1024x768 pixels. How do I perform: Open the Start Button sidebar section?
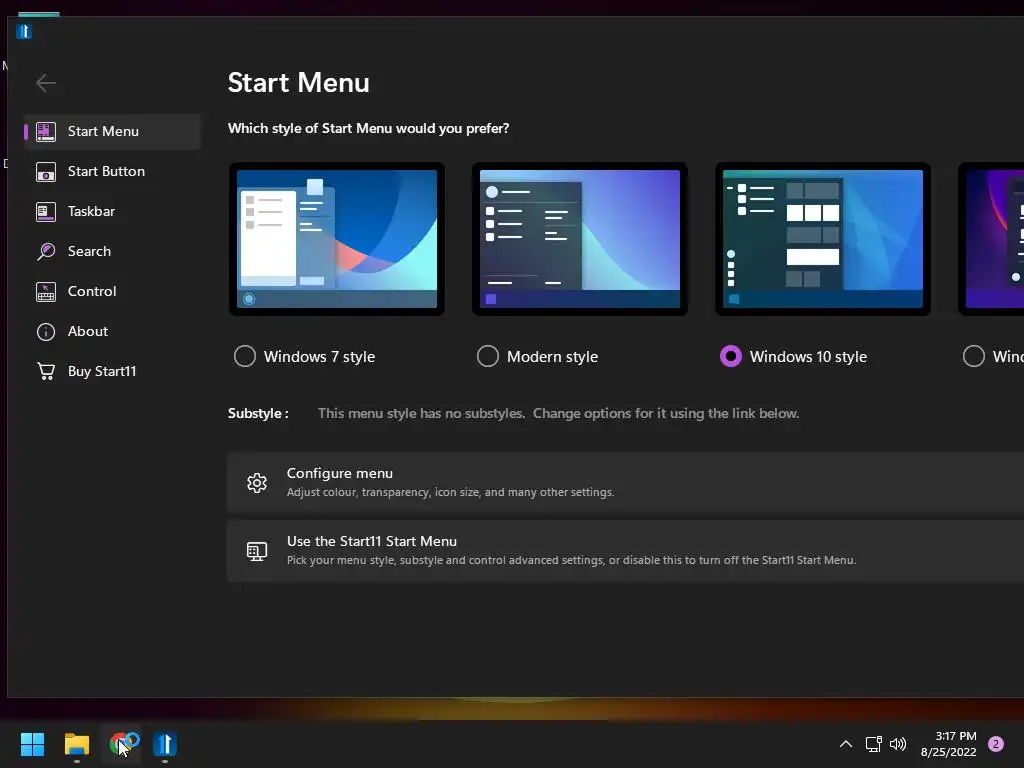(x=112, y=171)
